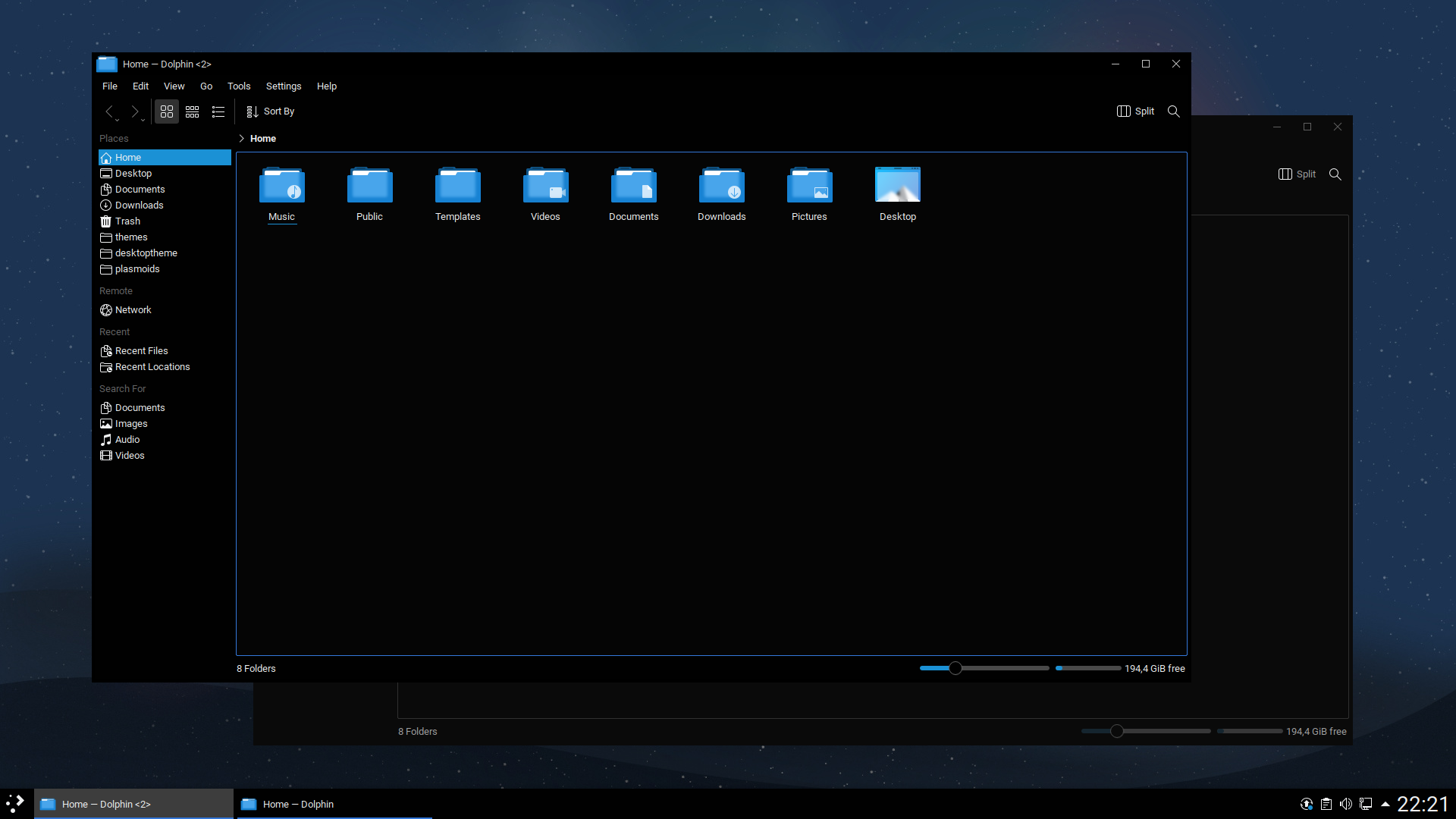The height and width of the screenshot is (819, 1456).
Task: Go back with the back arrow
Action: [x=111, y=111]
